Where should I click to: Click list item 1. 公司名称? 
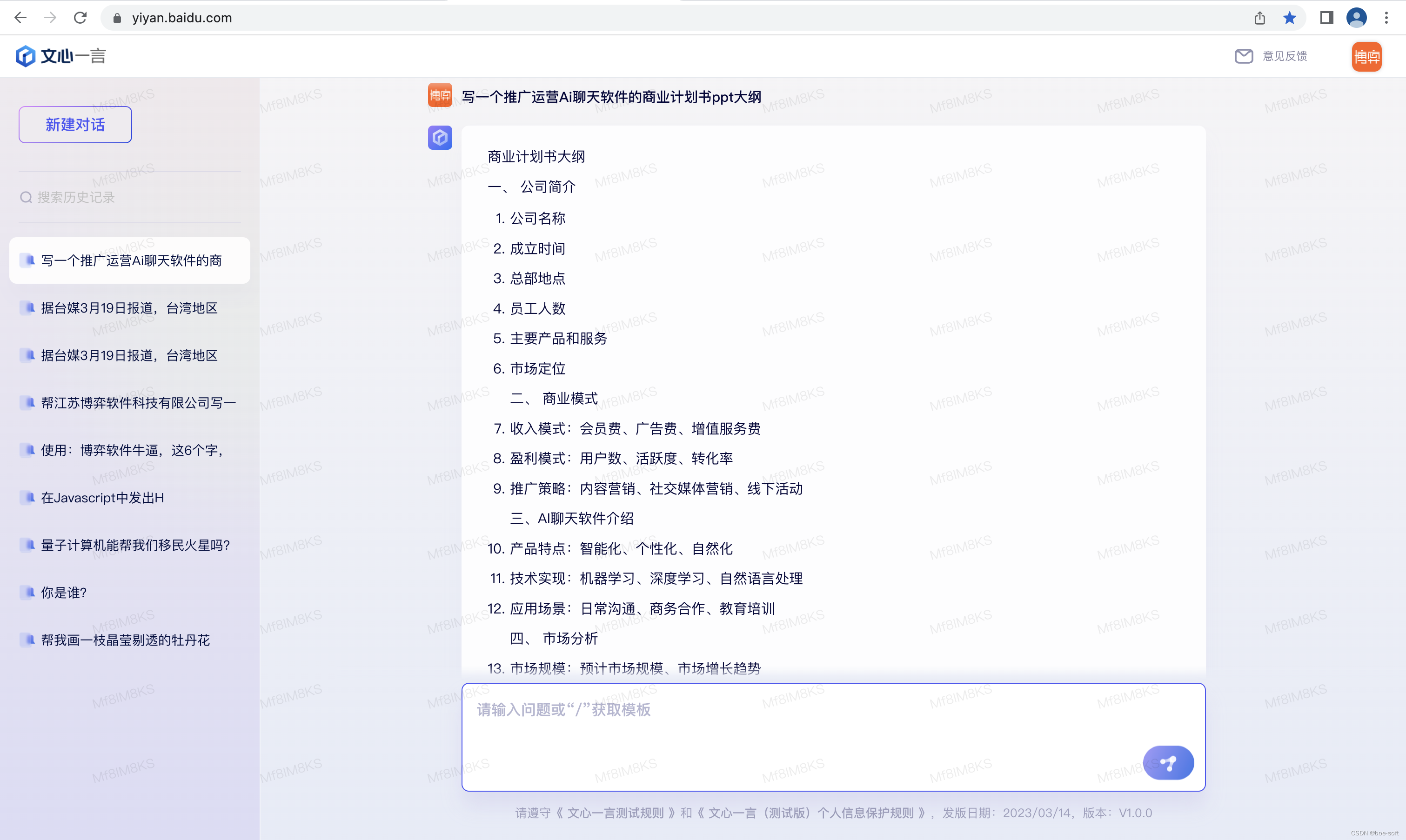pos(530,218)
